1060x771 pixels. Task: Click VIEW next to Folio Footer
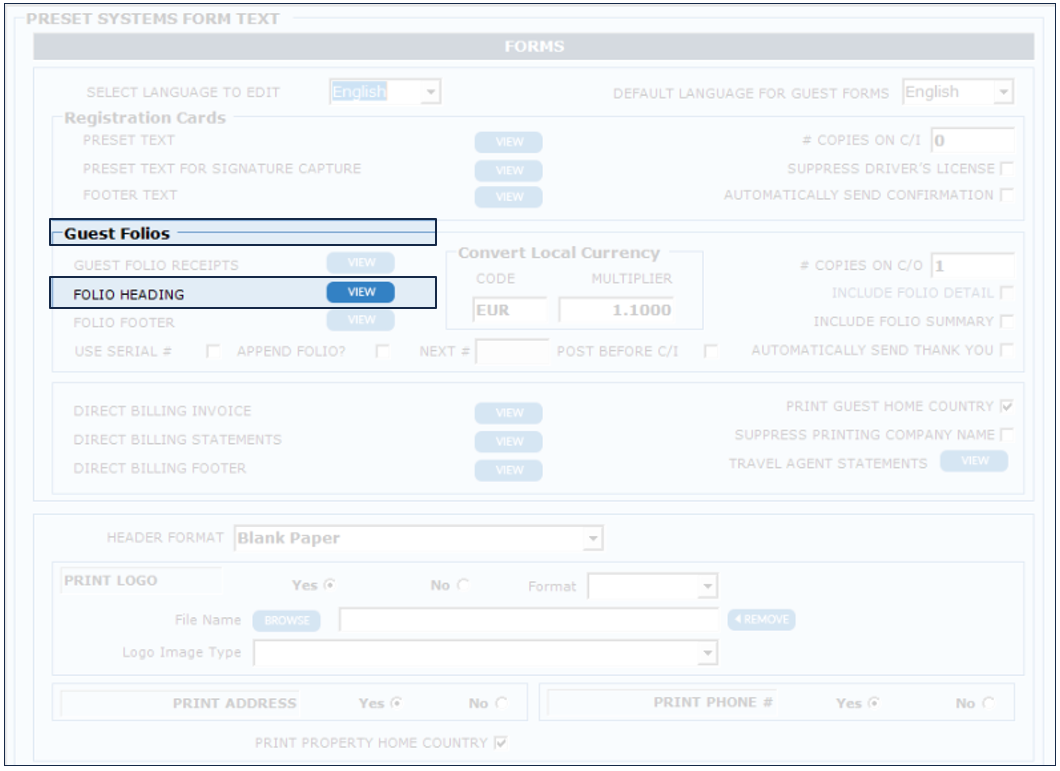click(x=361, y=320)
